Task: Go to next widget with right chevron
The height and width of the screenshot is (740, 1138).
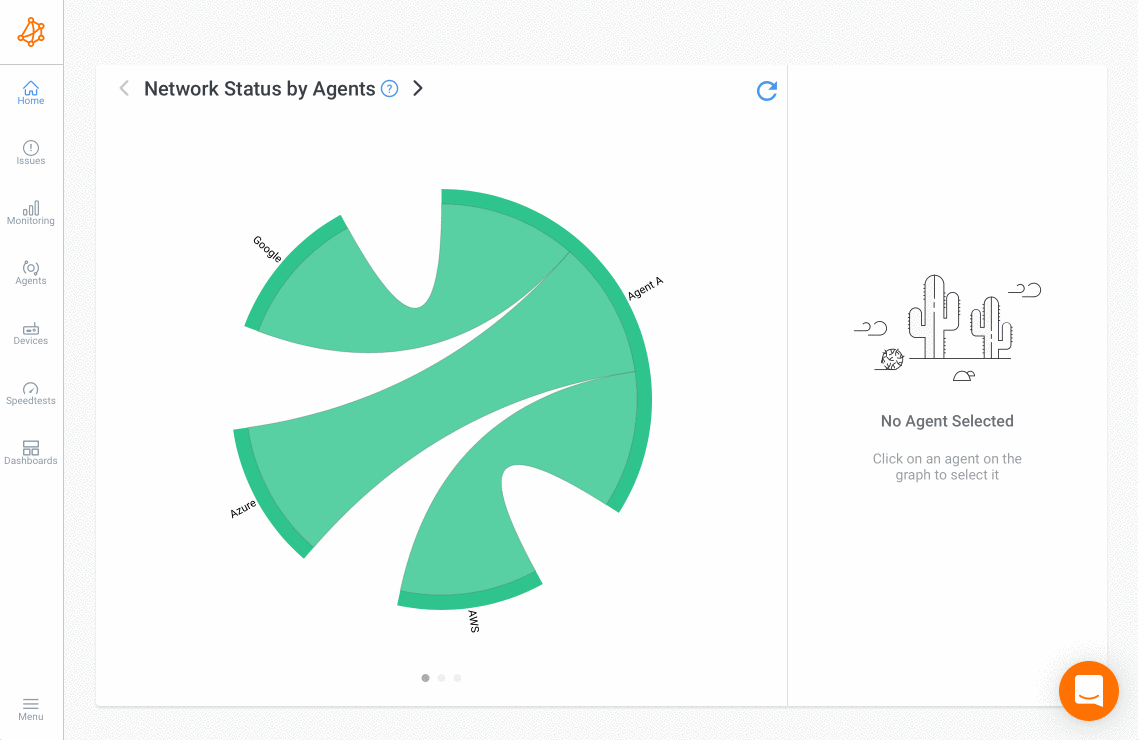Action: [x=418, y=88]
